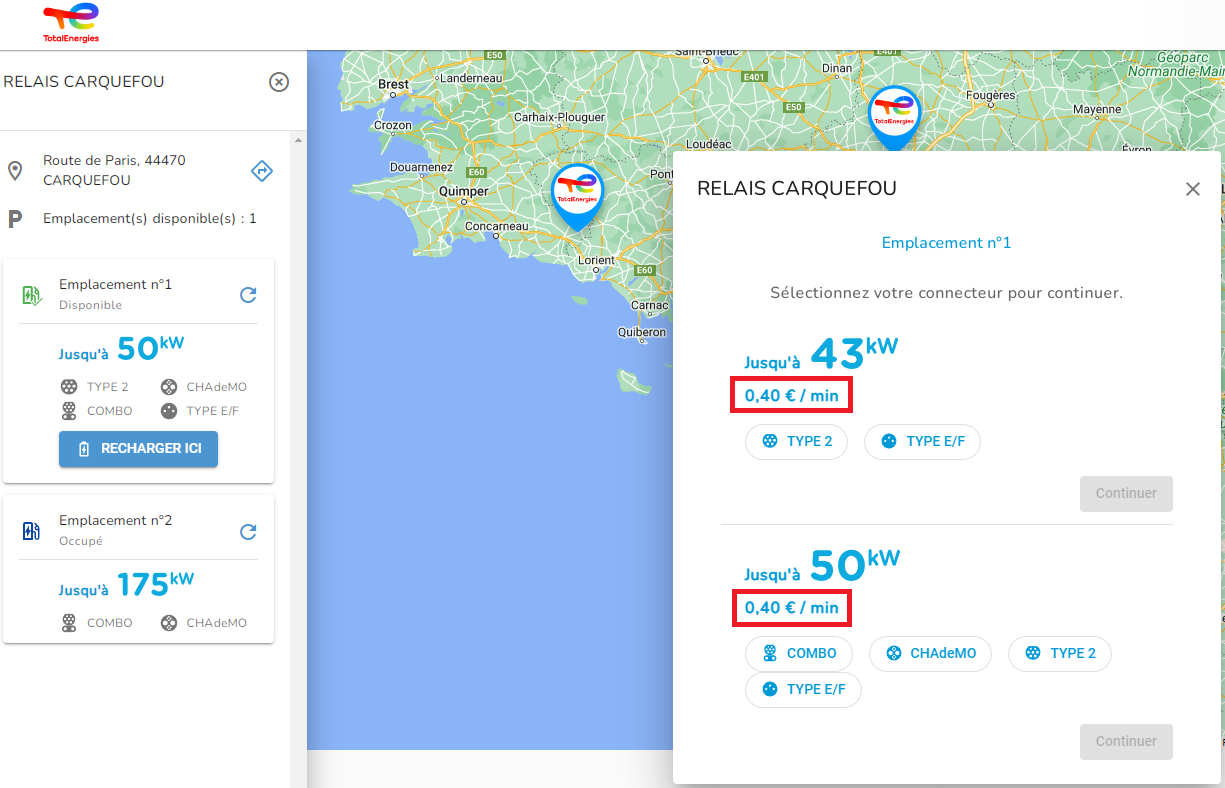Screen dimensions: 1225x788
Task: Select TYPE E/F connector under 50 kW
Action: click(803, 689)
